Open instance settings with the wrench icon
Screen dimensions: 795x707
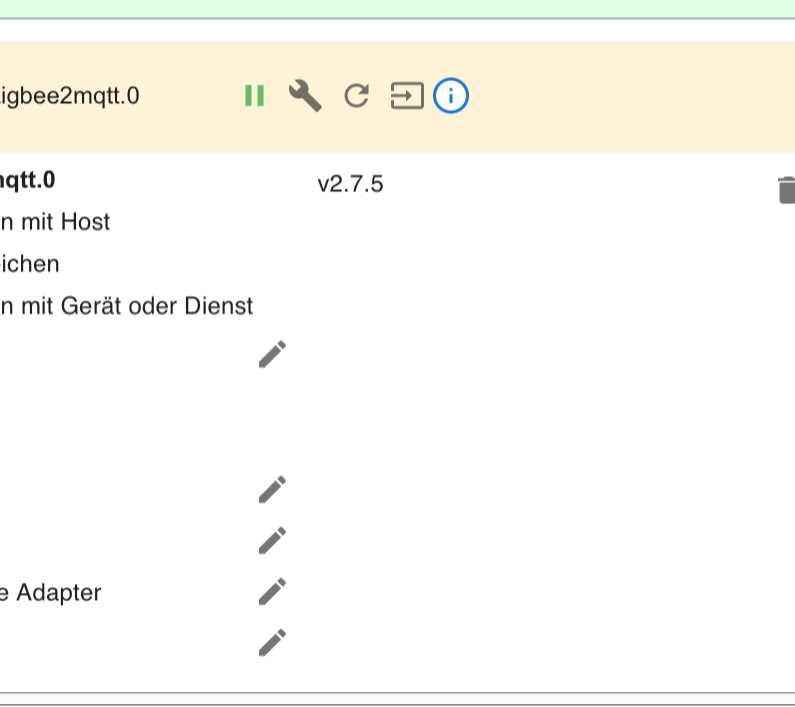point(305,95)
